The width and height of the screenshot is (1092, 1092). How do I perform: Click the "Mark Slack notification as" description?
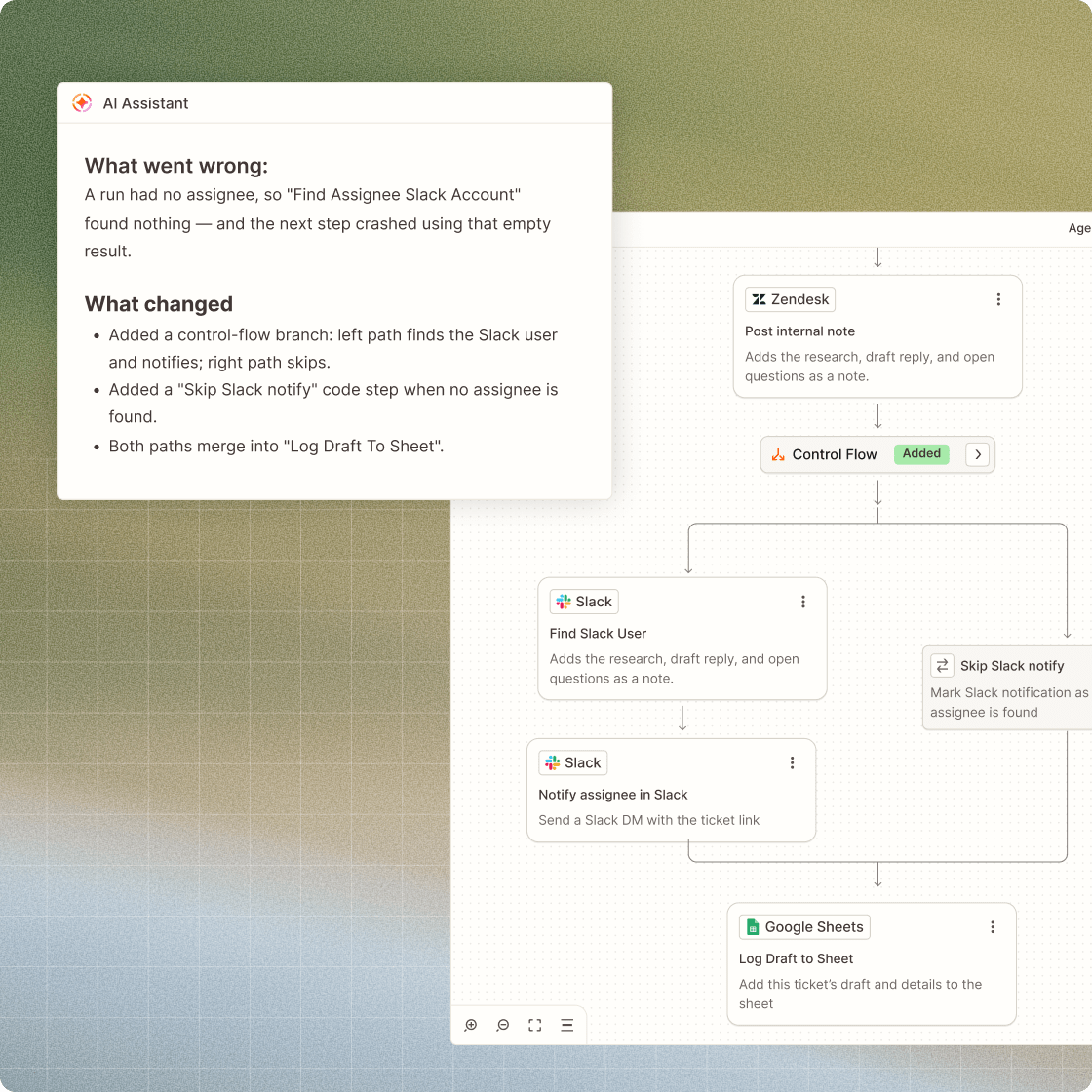click(1009, 702)
